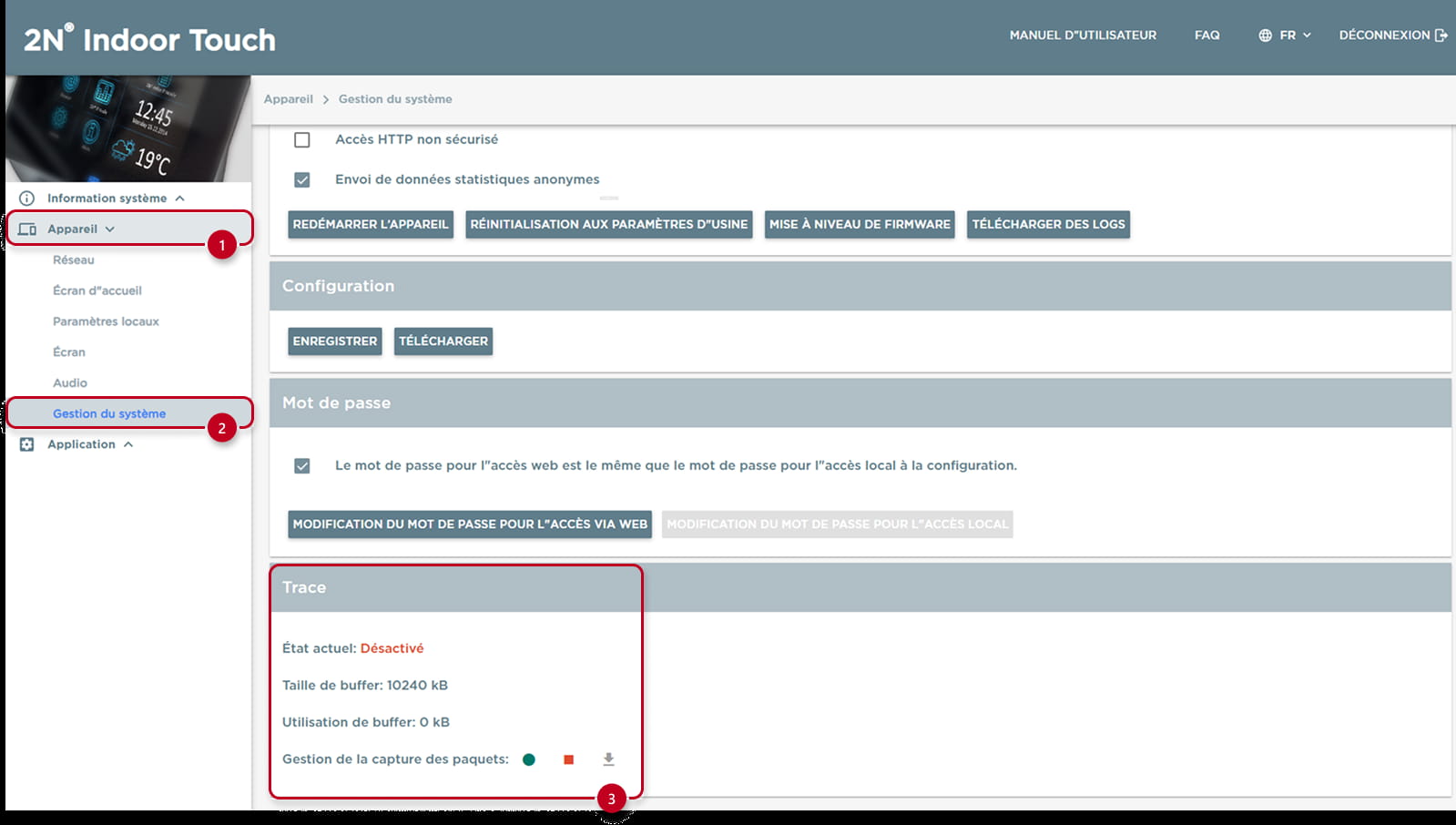Image resolution: width=1456 pixels, height=825 pixels.
Task: Click TÉLÉCHARGER DES LOGS button
Action: 1048,225
